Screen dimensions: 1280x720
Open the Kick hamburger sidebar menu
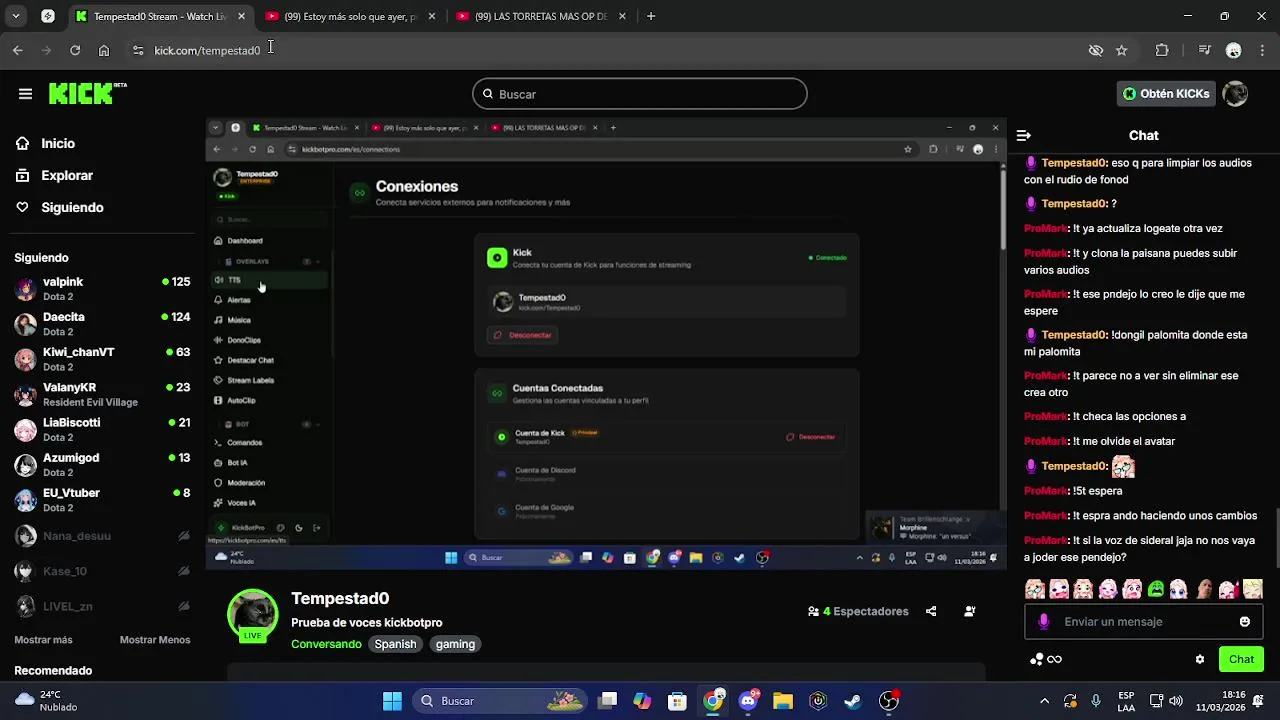click(x=25, y=94)
